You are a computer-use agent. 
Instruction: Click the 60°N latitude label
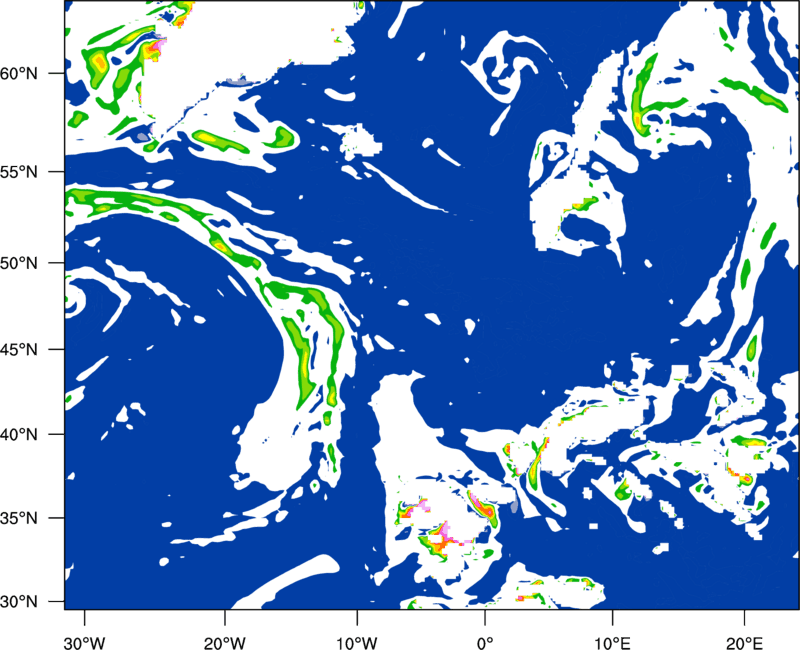(19, 73)
